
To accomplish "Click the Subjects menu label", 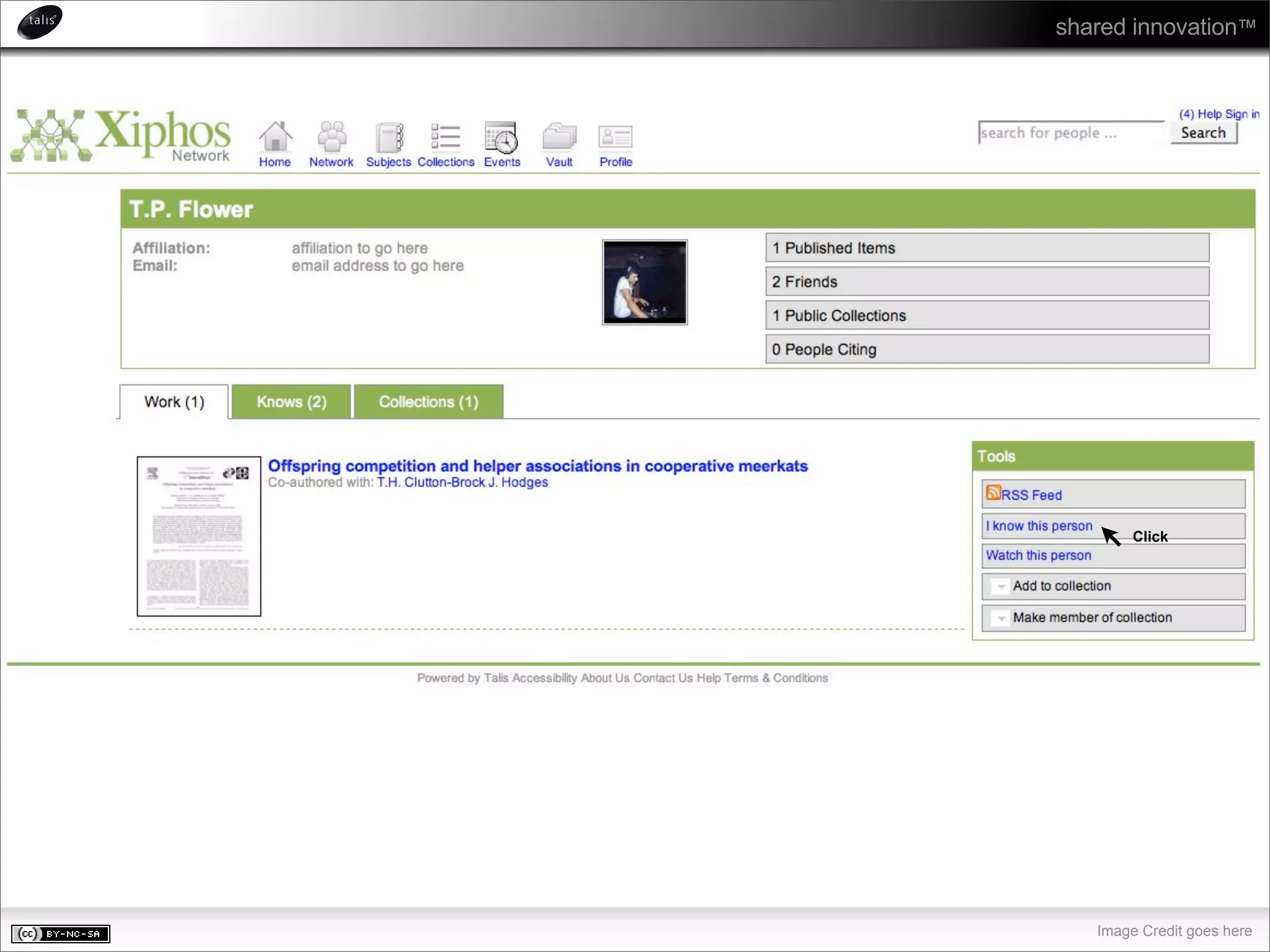I will click(388, 162).
